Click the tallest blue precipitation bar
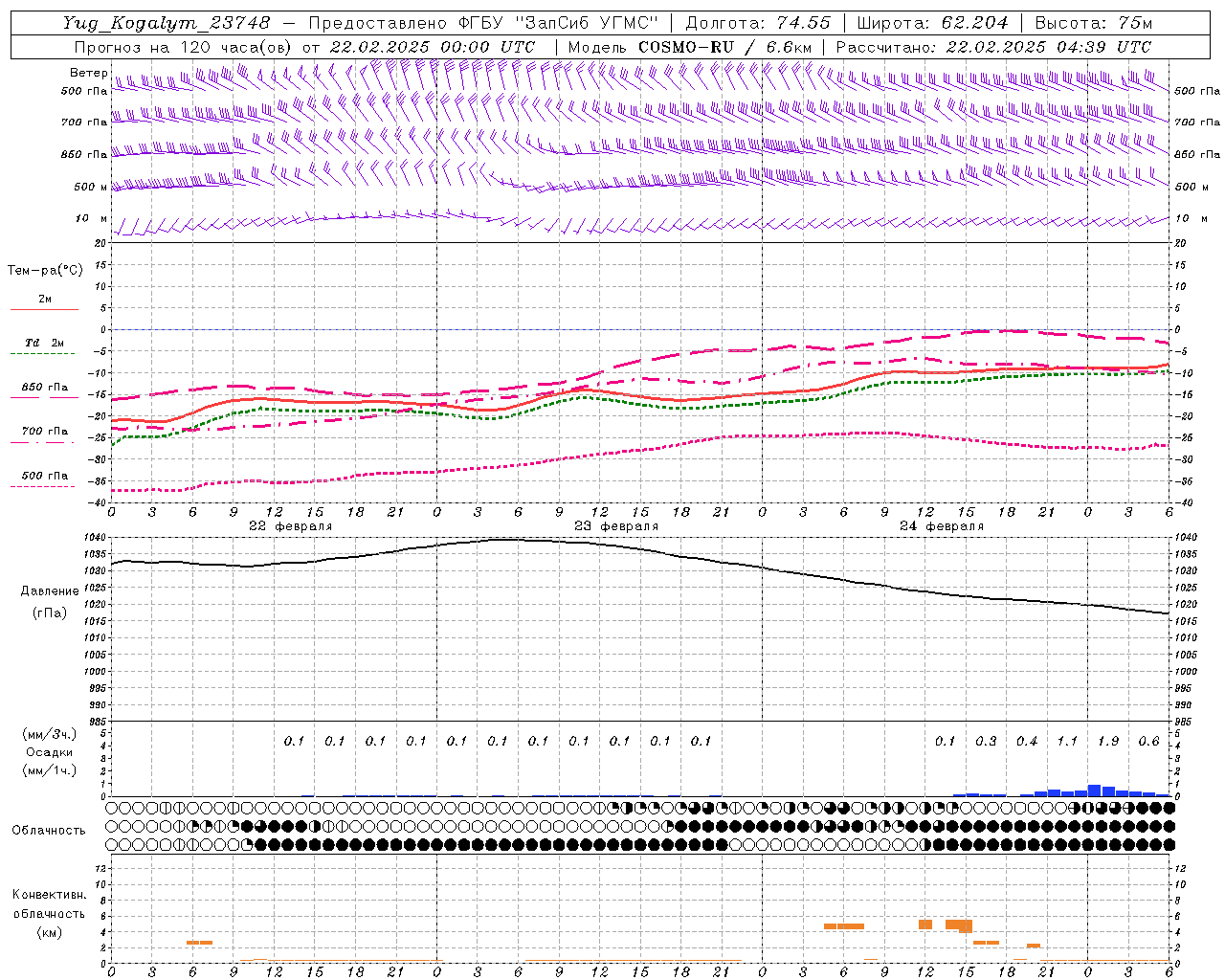The width and height of the screenshot is (1225, 980). coord(1094,791)
